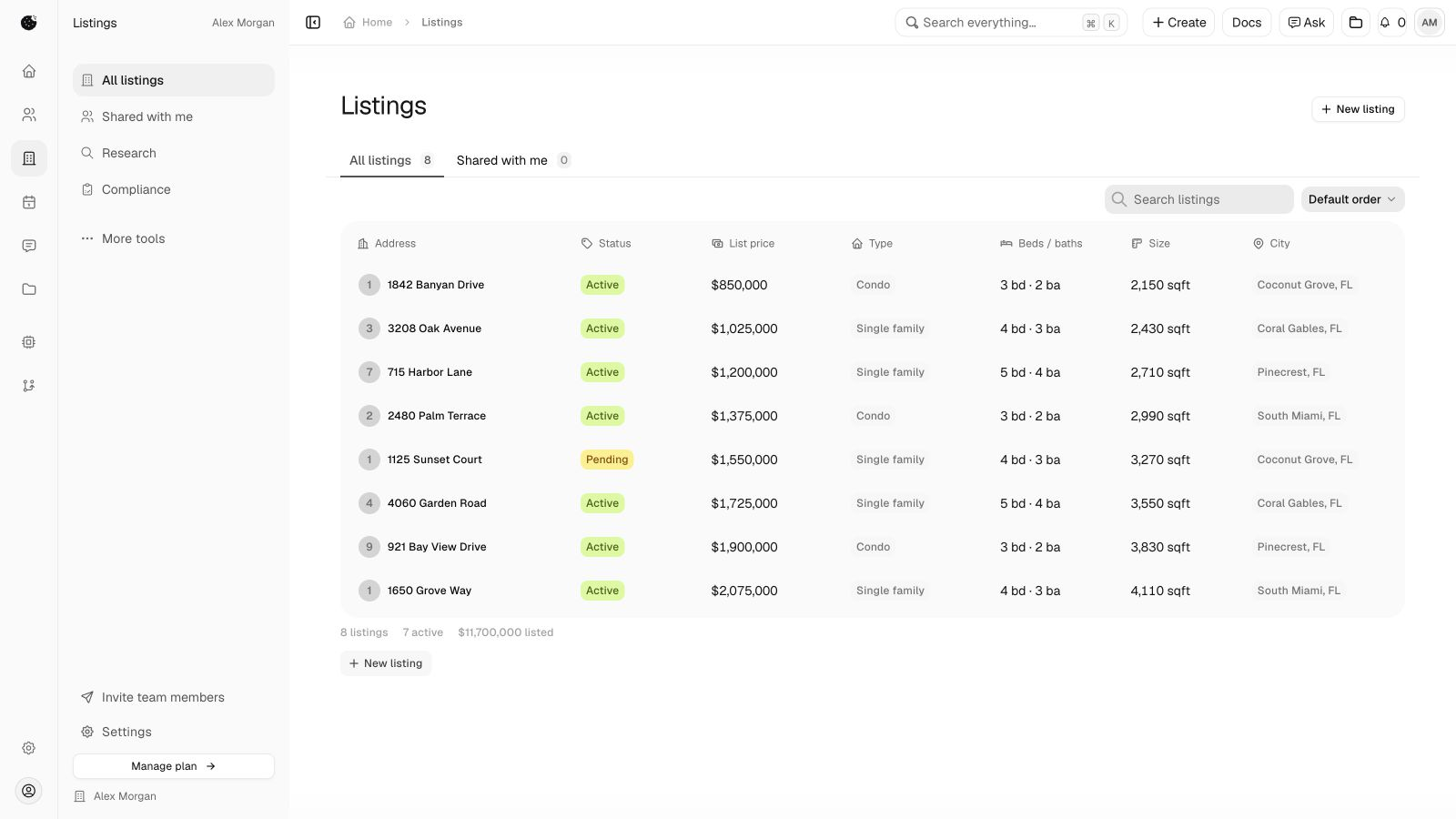This screenshot has height=819, width=1456.
Task: Open the Docs button
Action: (x=1247, y=23)
